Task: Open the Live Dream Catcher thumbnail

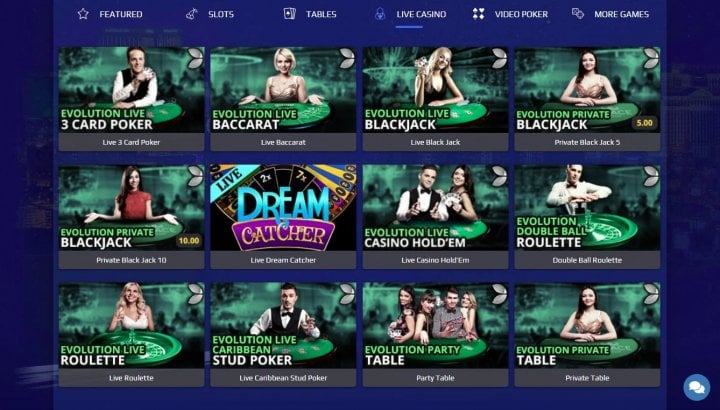Action: (x=283, y=208)
